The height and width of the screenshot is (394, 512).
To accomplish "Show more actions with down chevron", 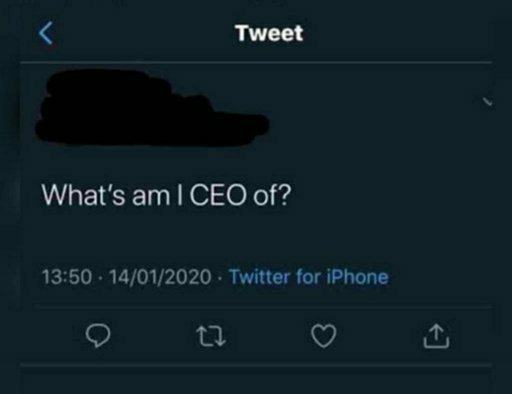I will 488,102.
